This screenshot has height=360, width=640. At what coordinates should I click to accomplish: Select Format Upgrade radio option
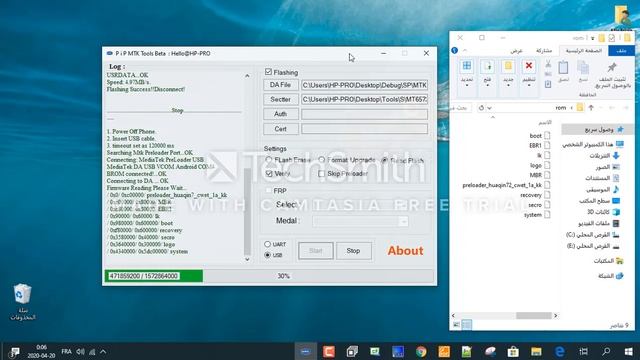coord(322,160)
